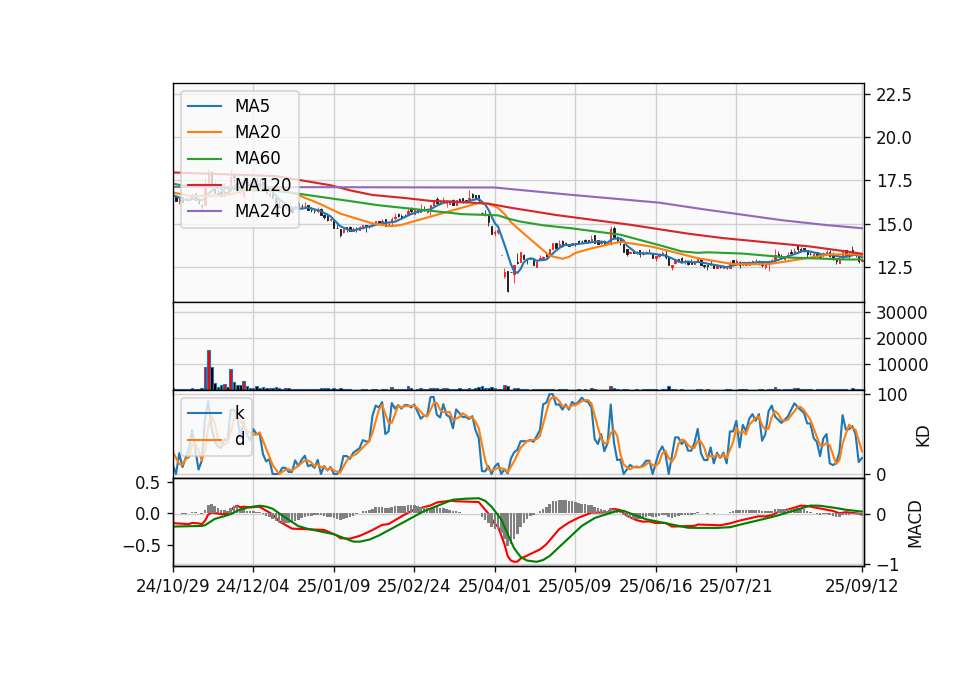Click the MA120 legend label
Viewport: 960px width, 690px height.
[x=263, y=185]
